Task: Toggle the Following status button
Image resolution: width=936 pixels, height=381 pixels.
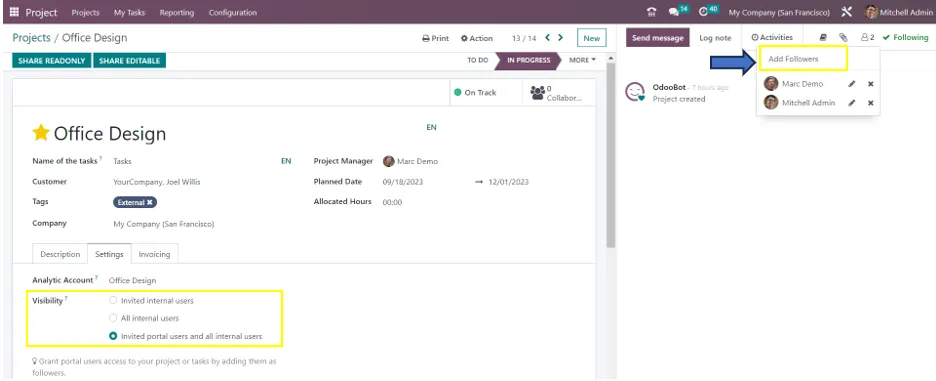Action: (x=905, y=38)
